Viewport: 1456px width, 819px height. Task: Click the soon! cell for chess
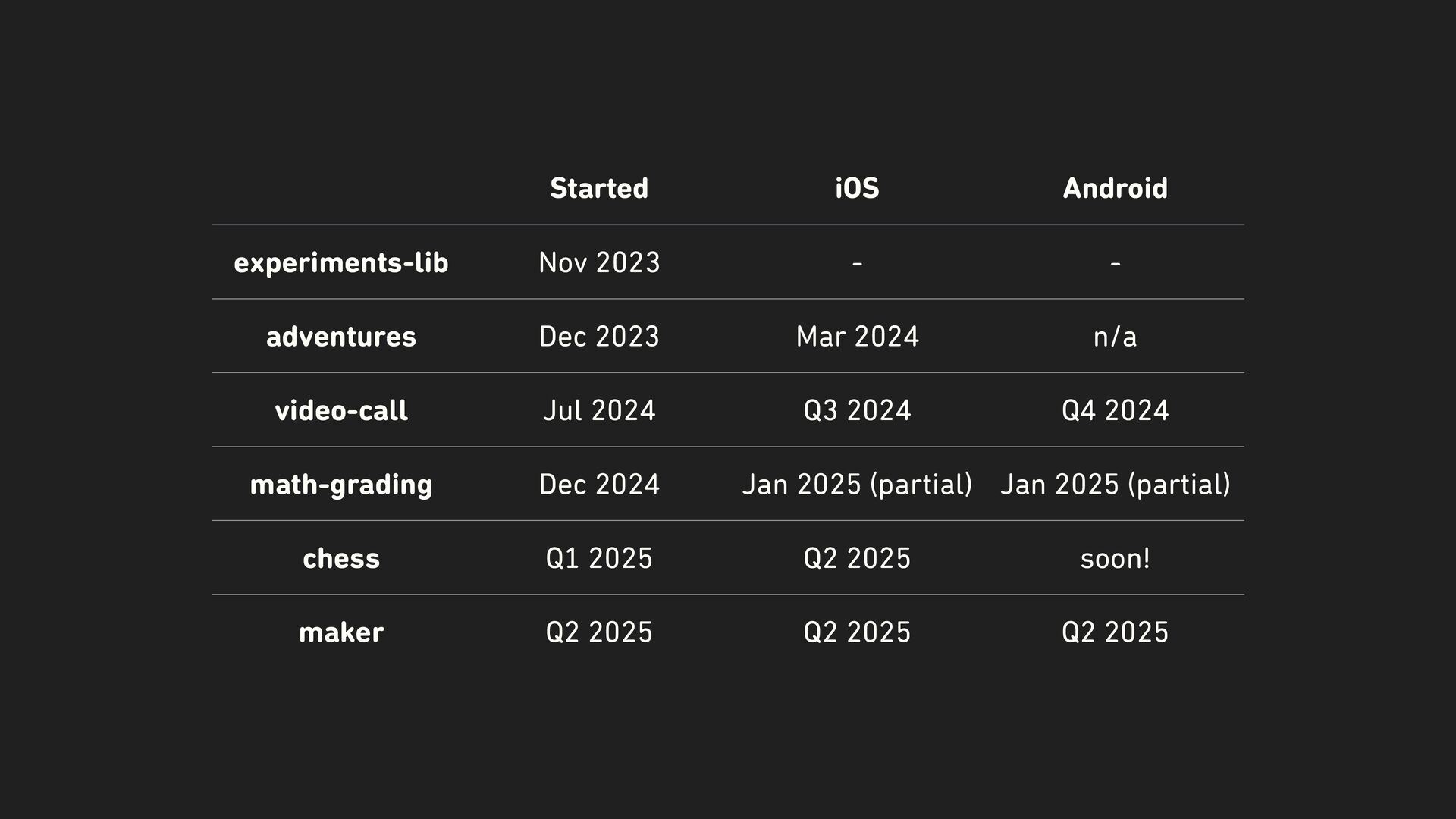coord(1115,558)
